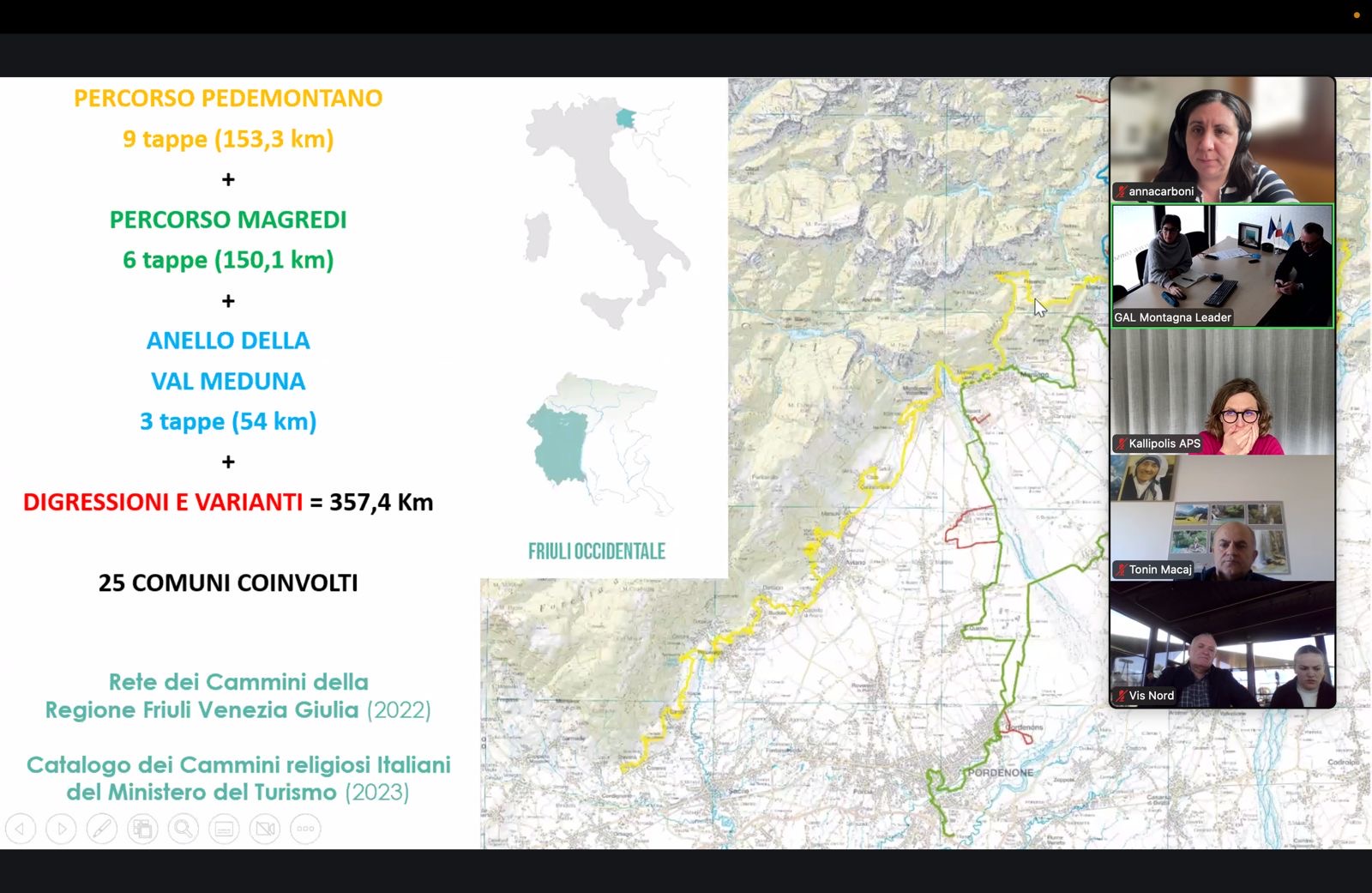
Task: Select annacarboni's video tile
Action: pos(1223,140)
